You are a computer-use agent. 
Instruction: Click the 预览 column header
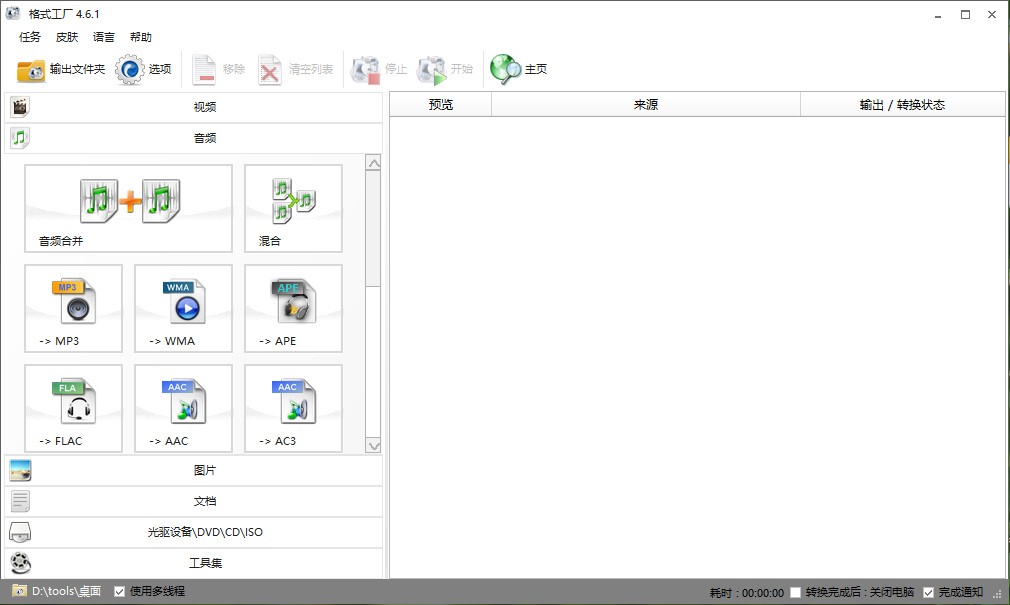pyautogui.click(x=441, y=104)
